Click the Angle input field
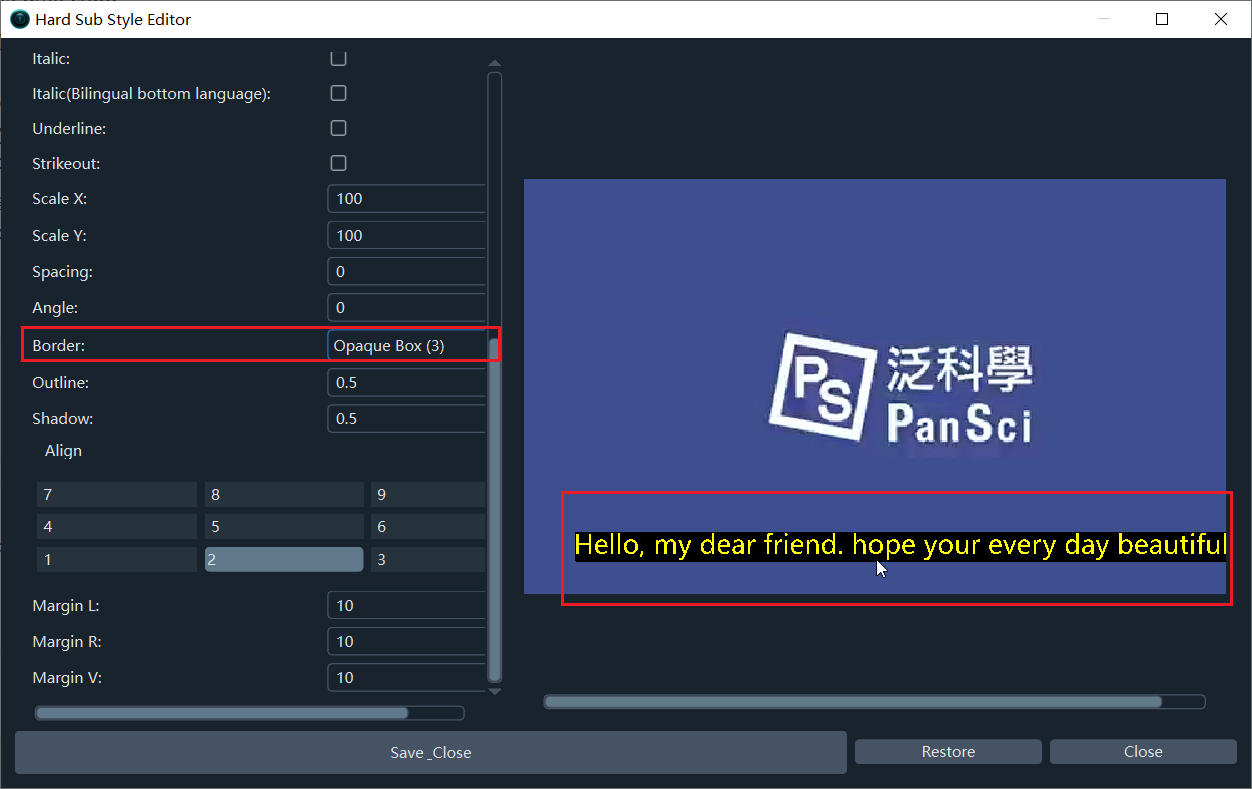Image resolution: width=1252 pixels, height=789 pixels. click(x=407, y=308)
